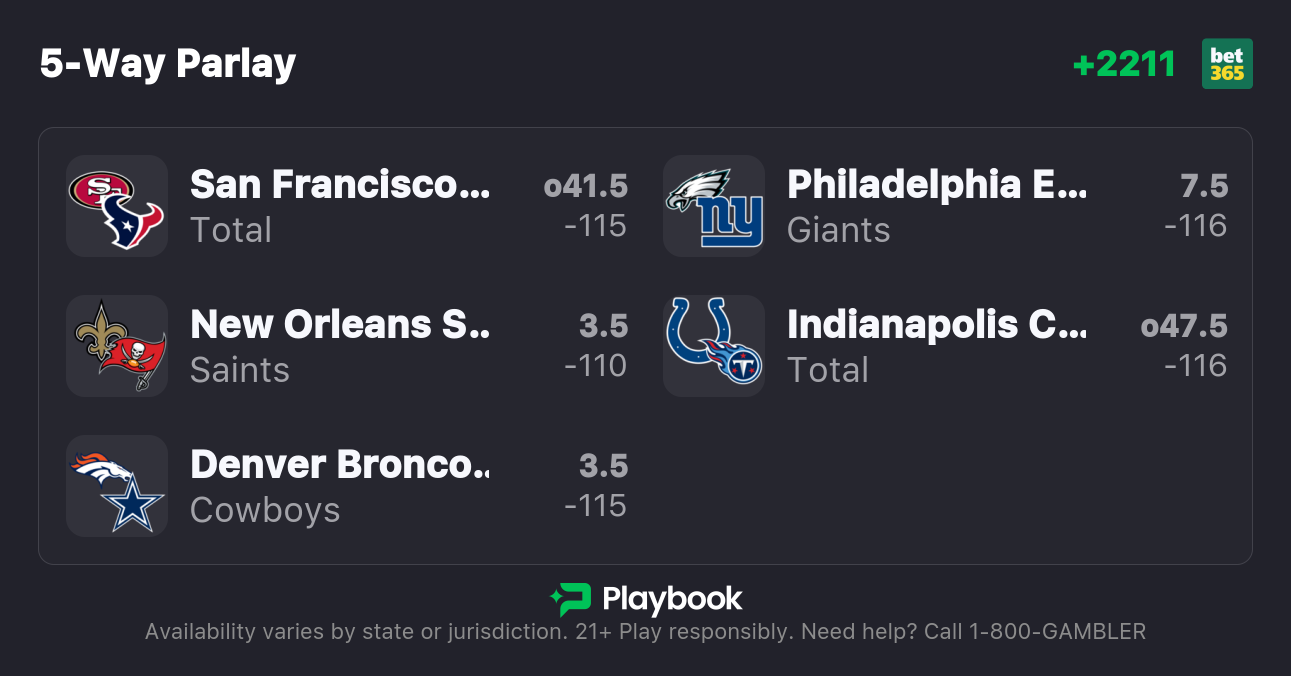Screen dimensions: 1291x676
Task: Click the Playbook brand name text
Action: point(672,599)
